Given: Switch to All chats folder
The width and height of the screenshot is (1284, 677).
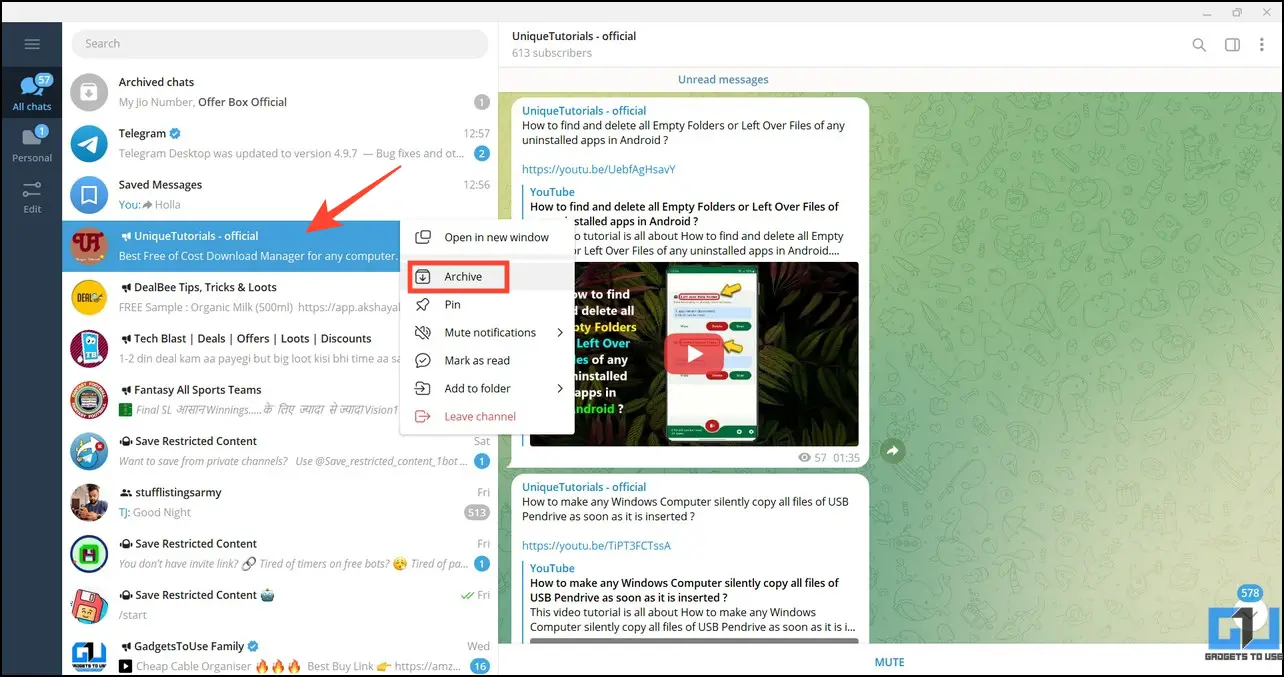Looking at the screenshot, I should (x=31, y=92).
